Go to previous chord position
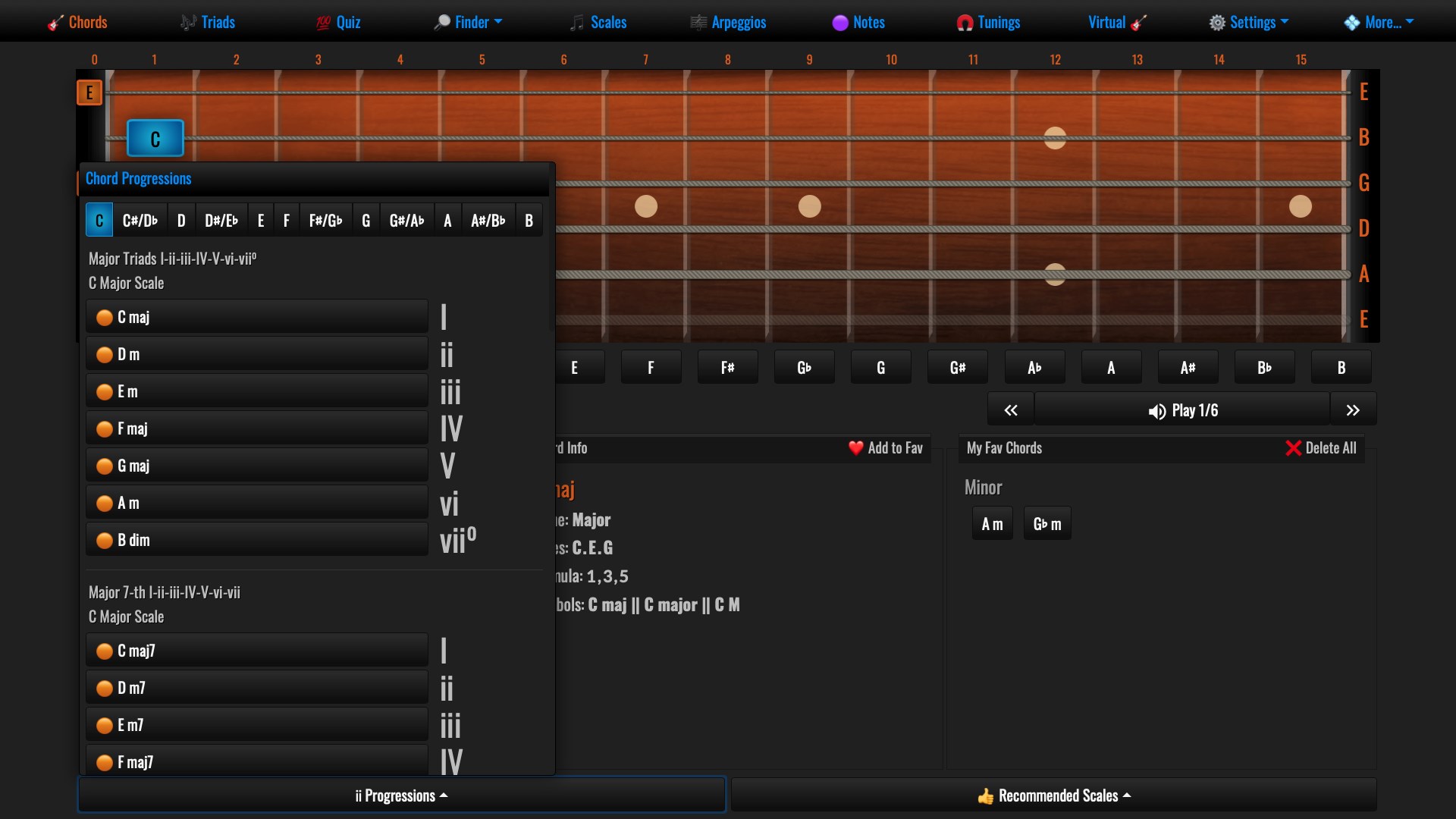This screenshot has width=1456, height=819. (1010, 410)
